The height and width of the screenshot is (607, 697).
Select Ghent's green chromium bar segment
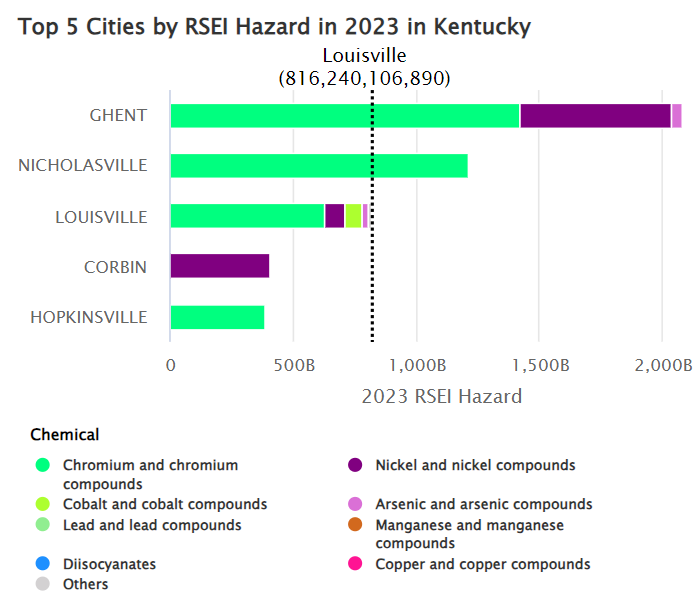pos(344,115)
